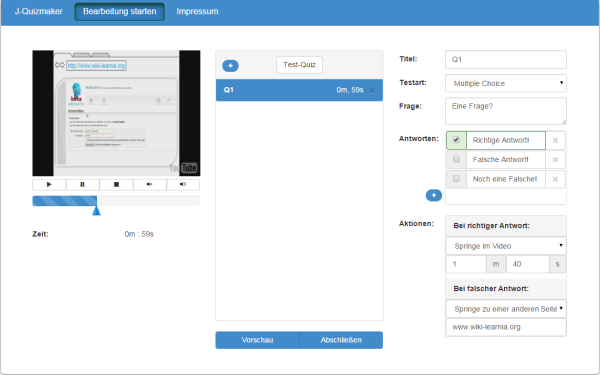The width and height of the screenshot is (600, 375).
Task: Uncheck the 'Richtige Antwort!' checkbox
Action: [x=456, y=140]
